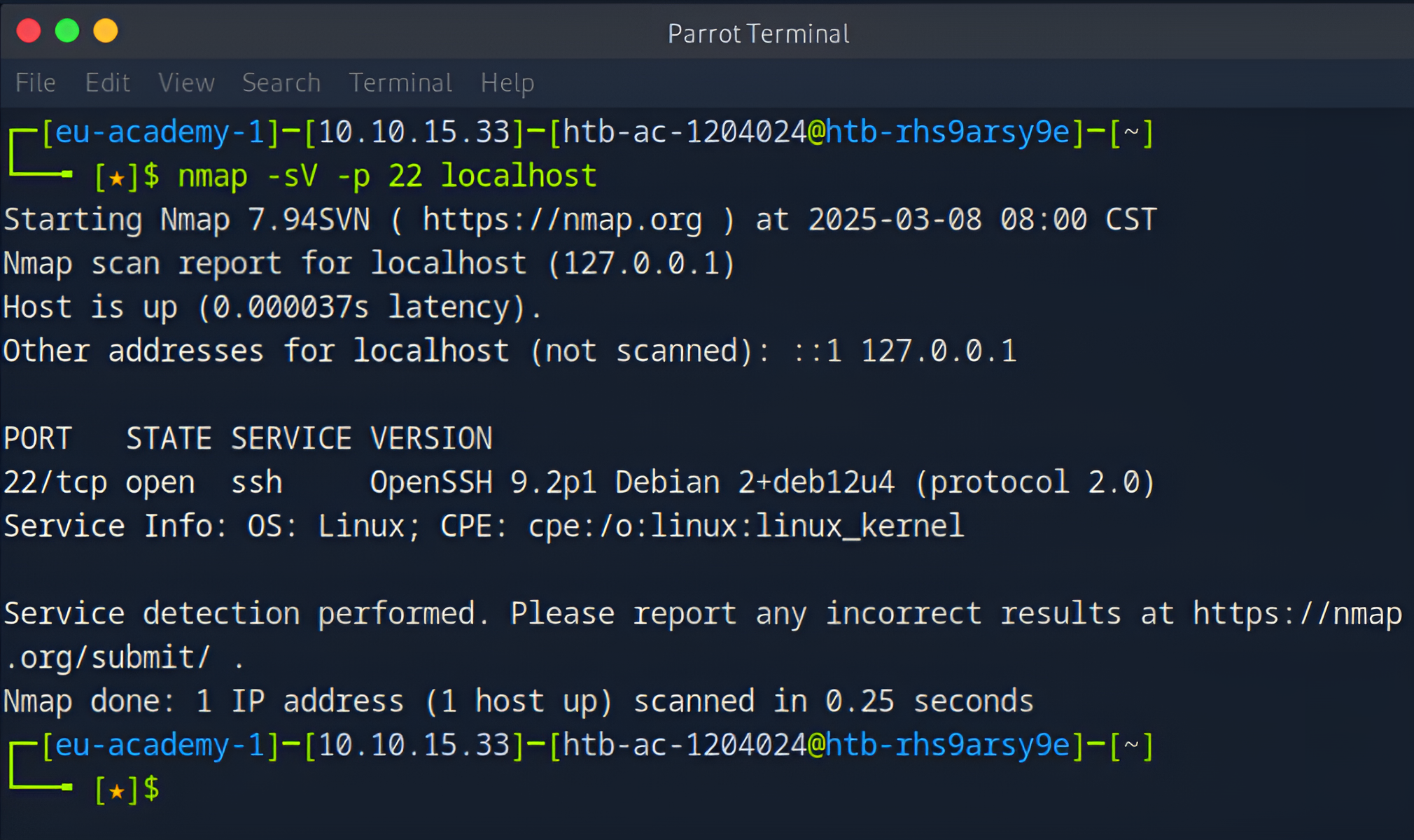This screenshot has width=1414, height=840.
Task: Open the Help menu
Action: pyautogui.click(x=507, y=83)
